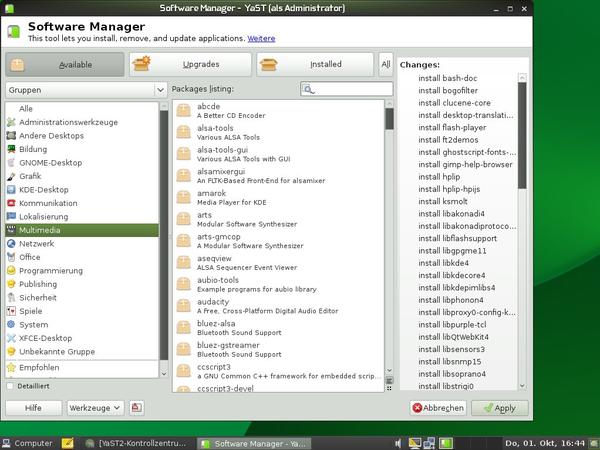Click the ccscript3 package icon
Screen dimensions: 600x450
click(184, 371)
